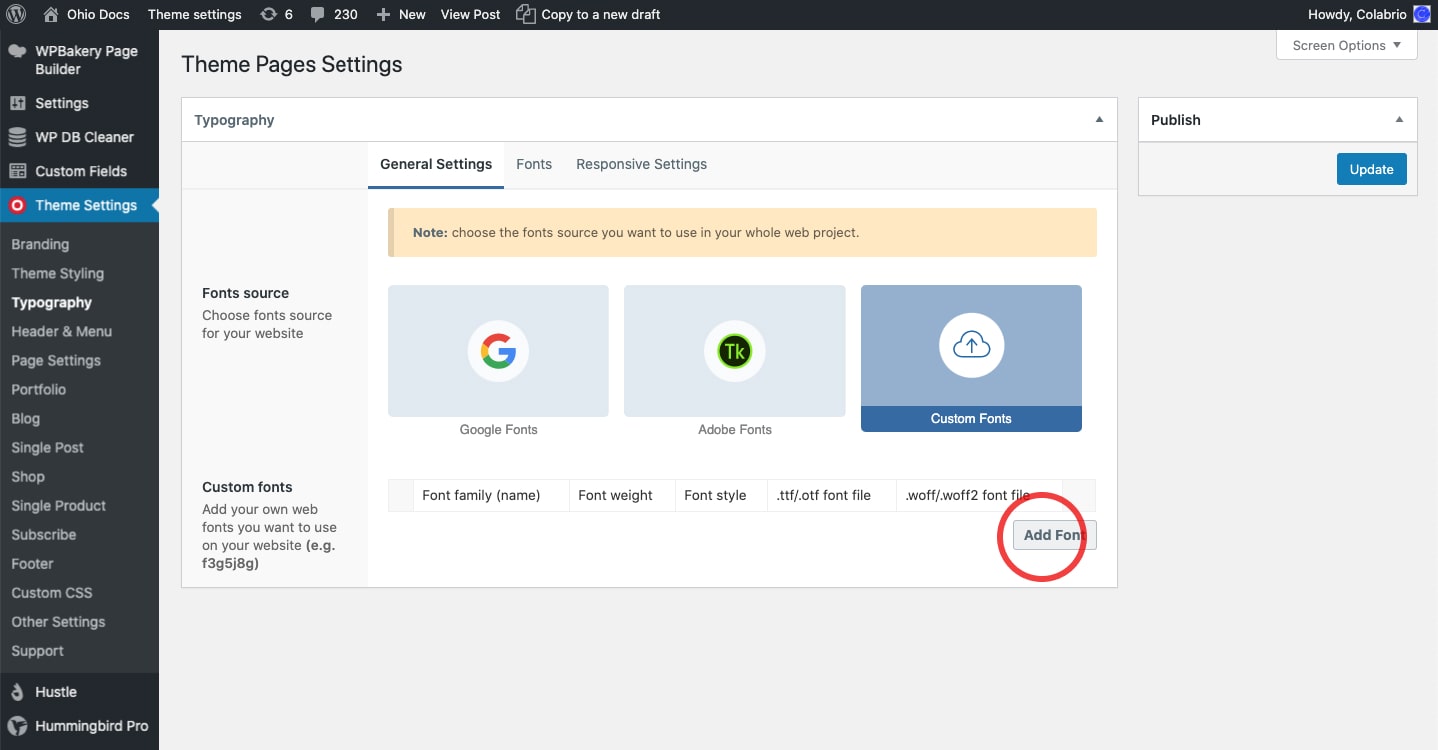
Task: Open Theme settings in admin bar
Action: click(195, 14)
